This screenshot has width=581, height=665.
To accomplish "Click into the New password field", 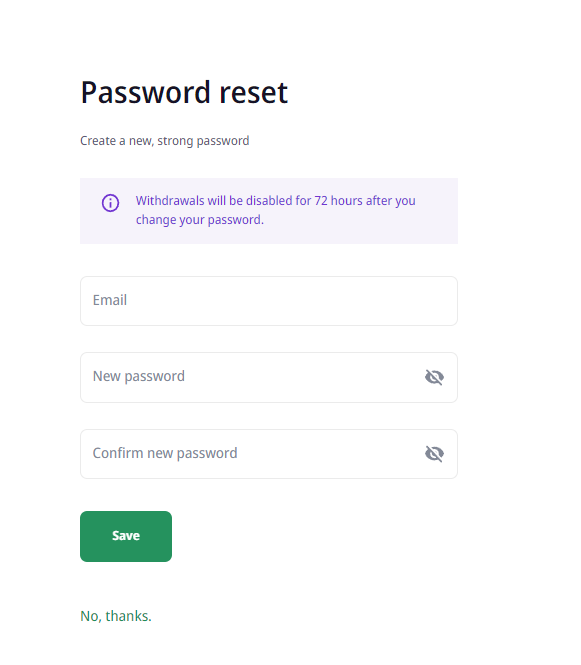I will [x=269, y=377].
